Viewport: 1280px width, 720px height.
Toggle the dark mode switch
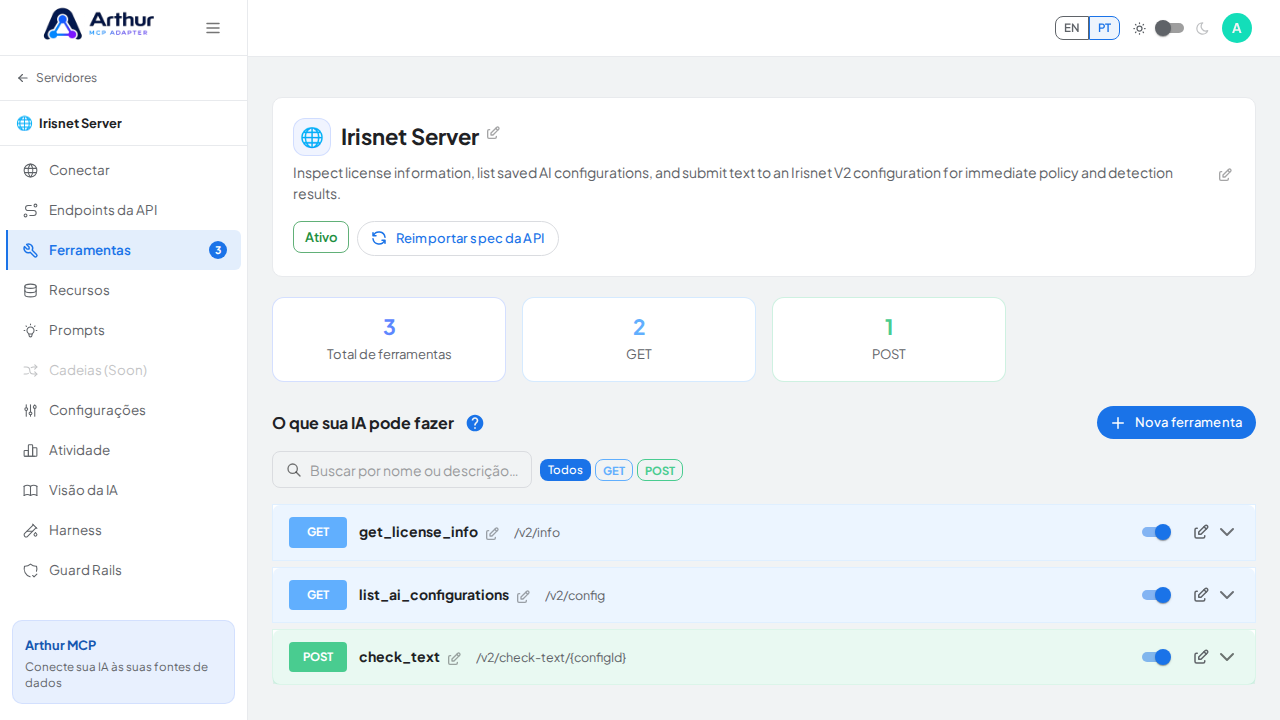(1169, 28)
